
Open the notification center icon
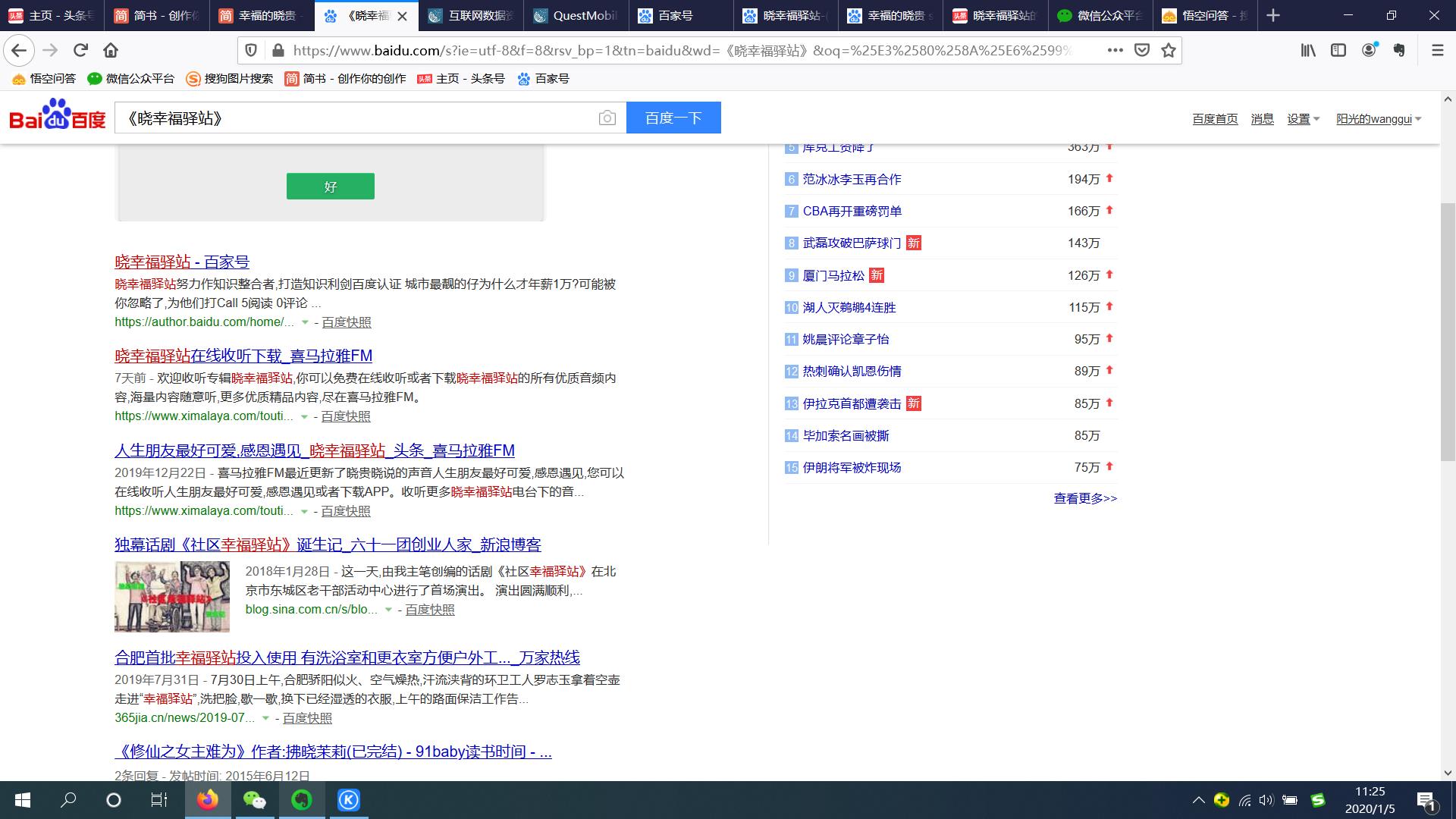point(1426,801)
